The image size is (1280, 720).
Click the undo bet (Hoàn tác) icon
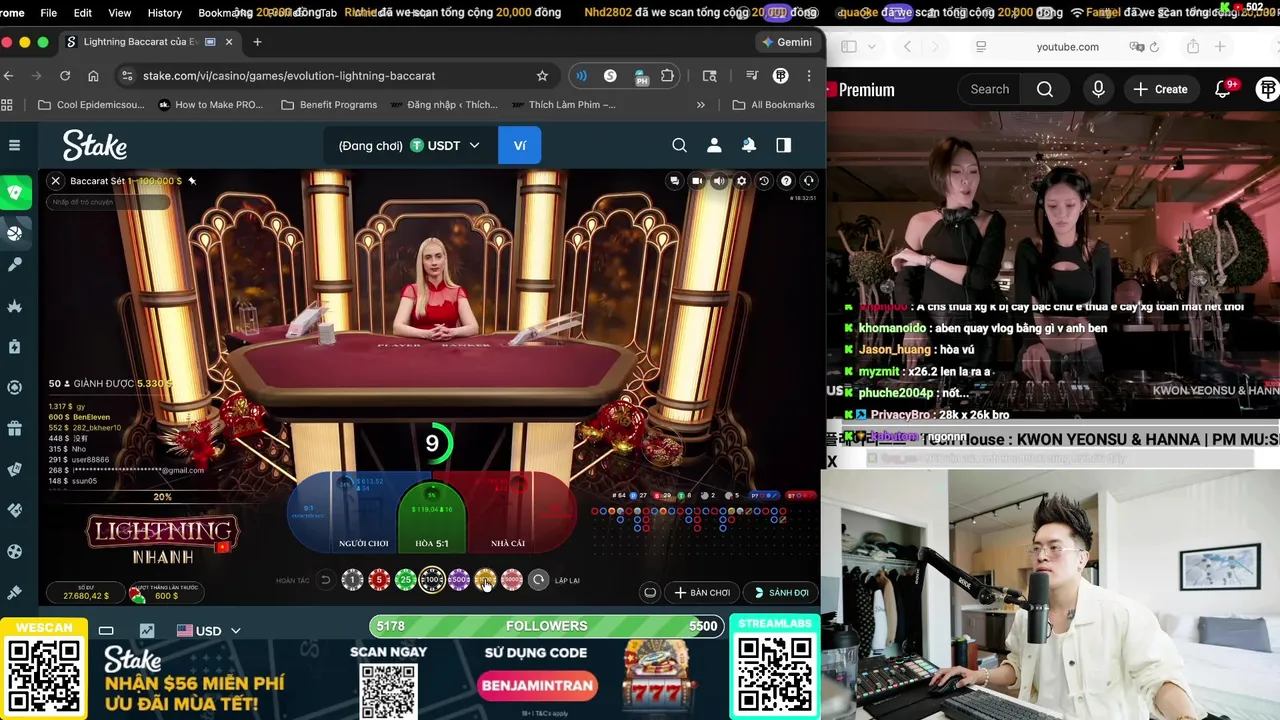tap(325, 580)
